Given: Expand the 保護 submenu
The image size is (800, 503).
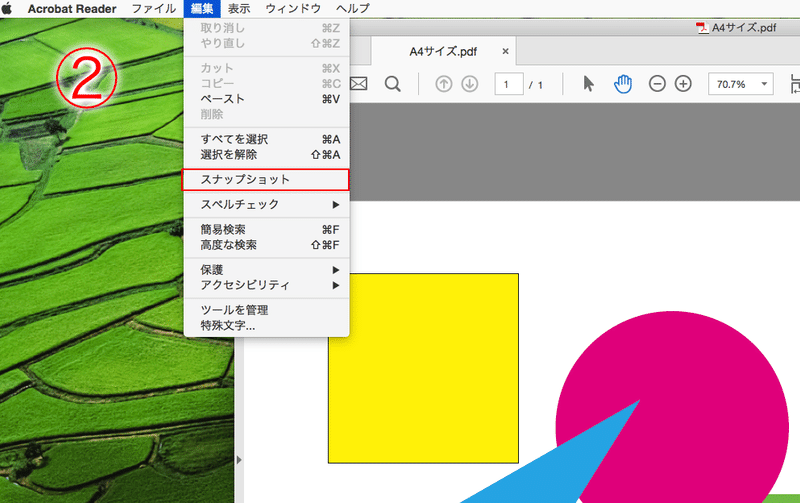Looking at the screenshot, I should 266,270.
